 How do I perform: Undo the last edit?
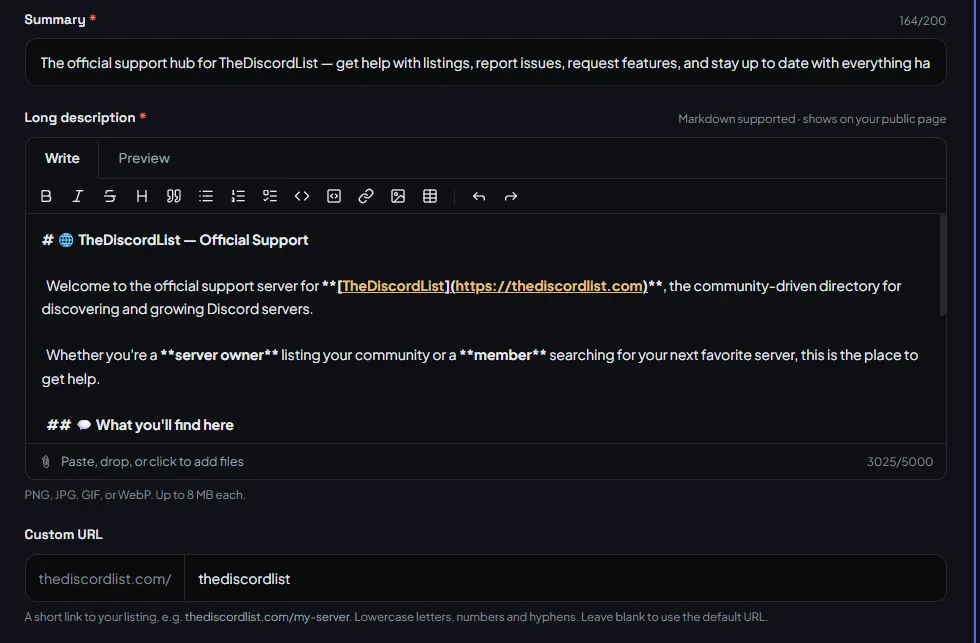[479, 196]
